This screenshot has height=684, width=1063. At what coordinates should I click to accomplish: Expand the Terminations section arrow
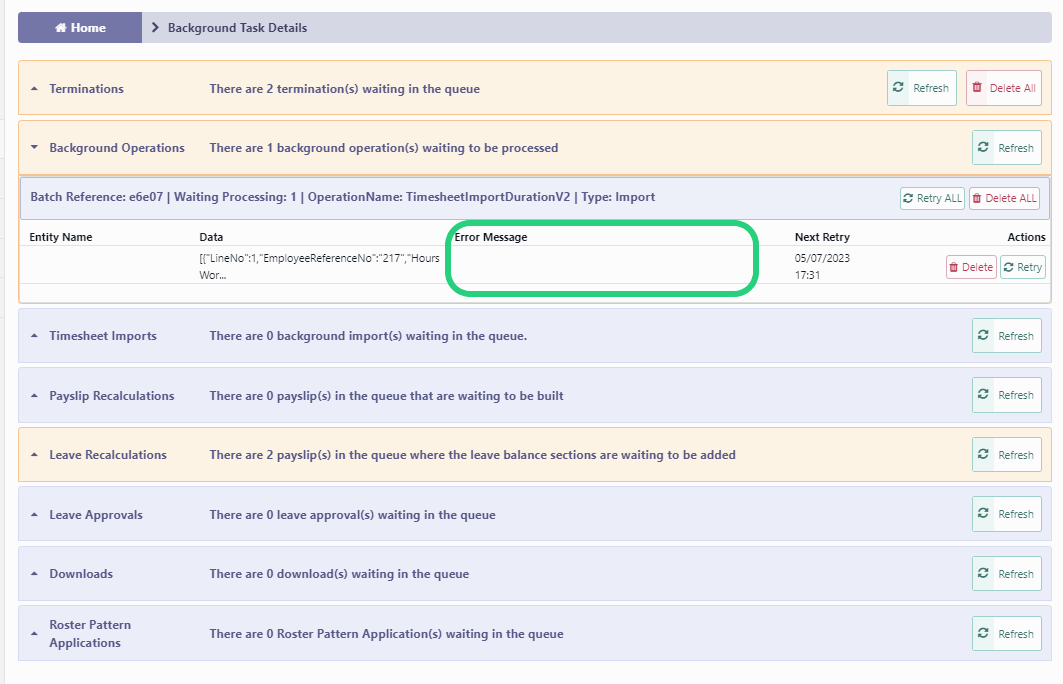[x=35, y=89]
